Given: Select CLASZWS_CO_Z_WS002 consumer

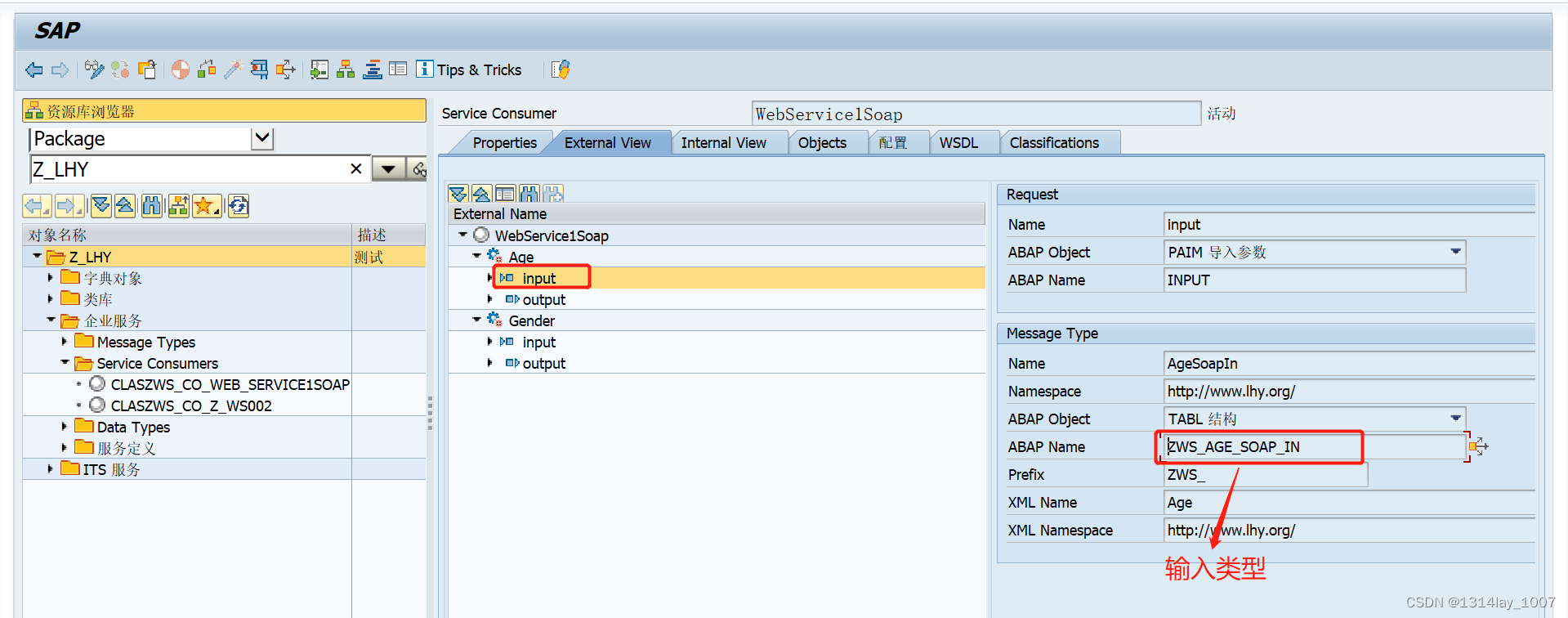Looking at the screenshot, I should click(191, 405).
